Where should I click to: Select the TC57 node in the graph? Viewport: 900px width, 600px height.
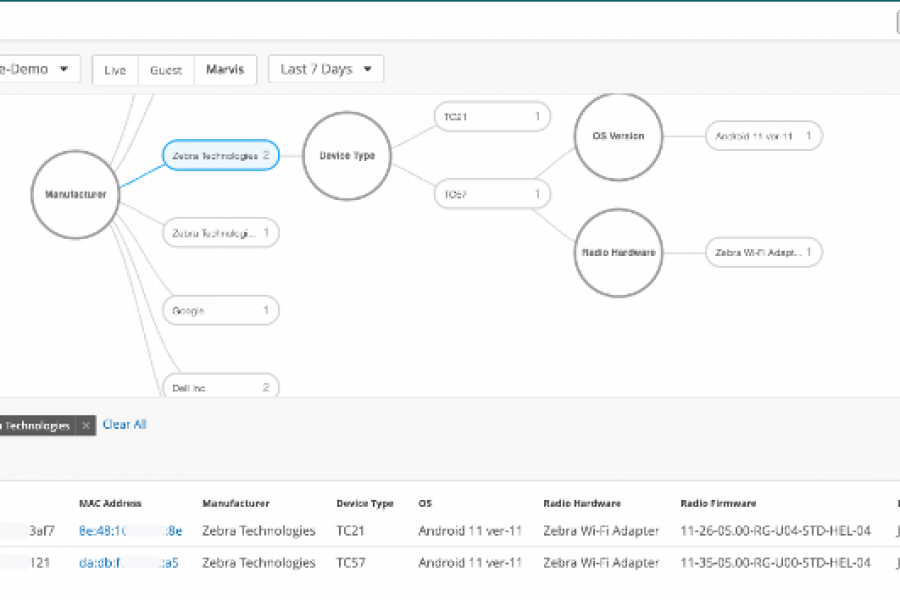coord(492,194)
